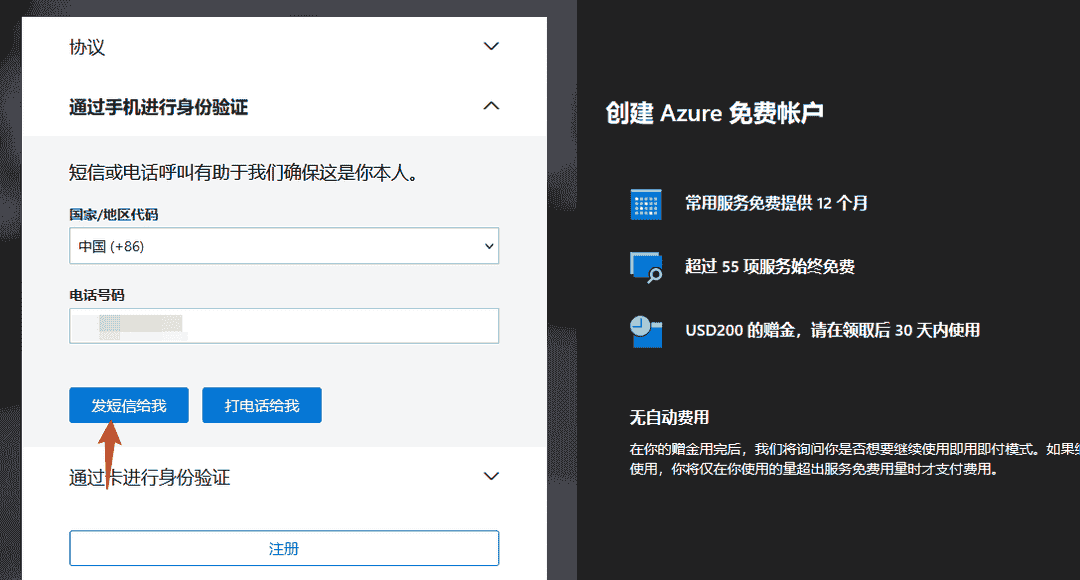Open the 国家/地区代码 dropdown showing 中国 (+86)
Image resolution: width=1080 pixels, height=580 pixels.
(284, 246)
